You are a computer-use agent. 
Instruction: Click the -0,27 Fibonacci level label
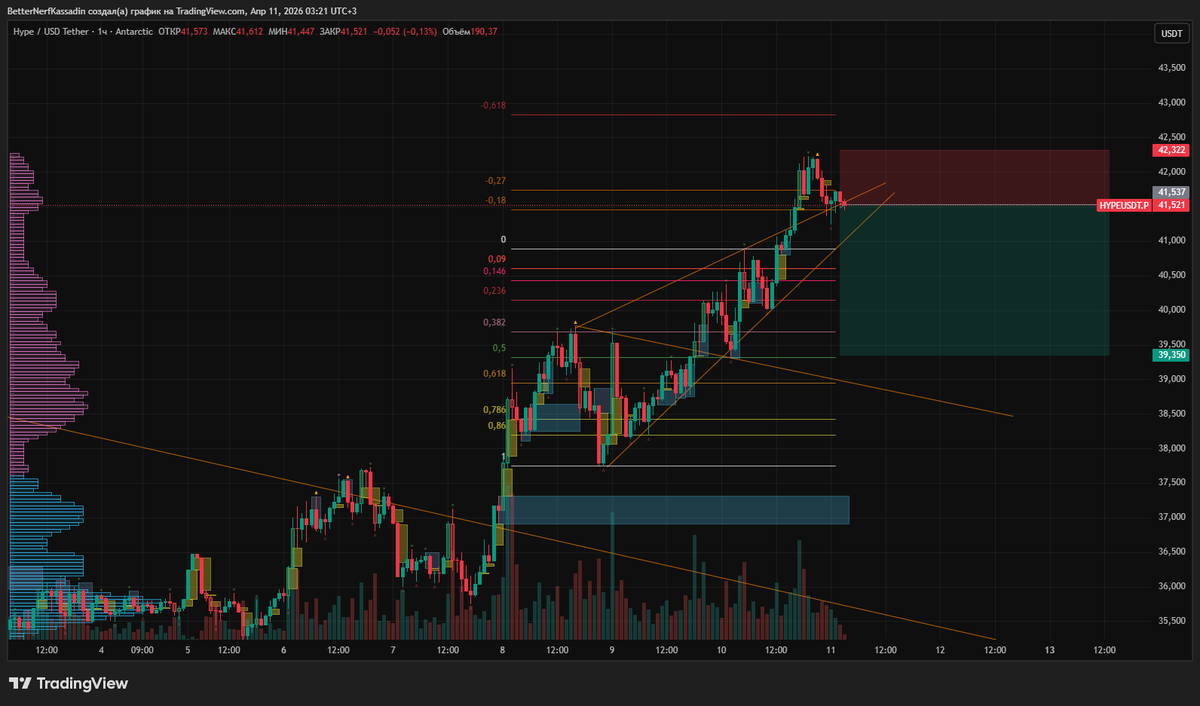click(x=495, y=181)
